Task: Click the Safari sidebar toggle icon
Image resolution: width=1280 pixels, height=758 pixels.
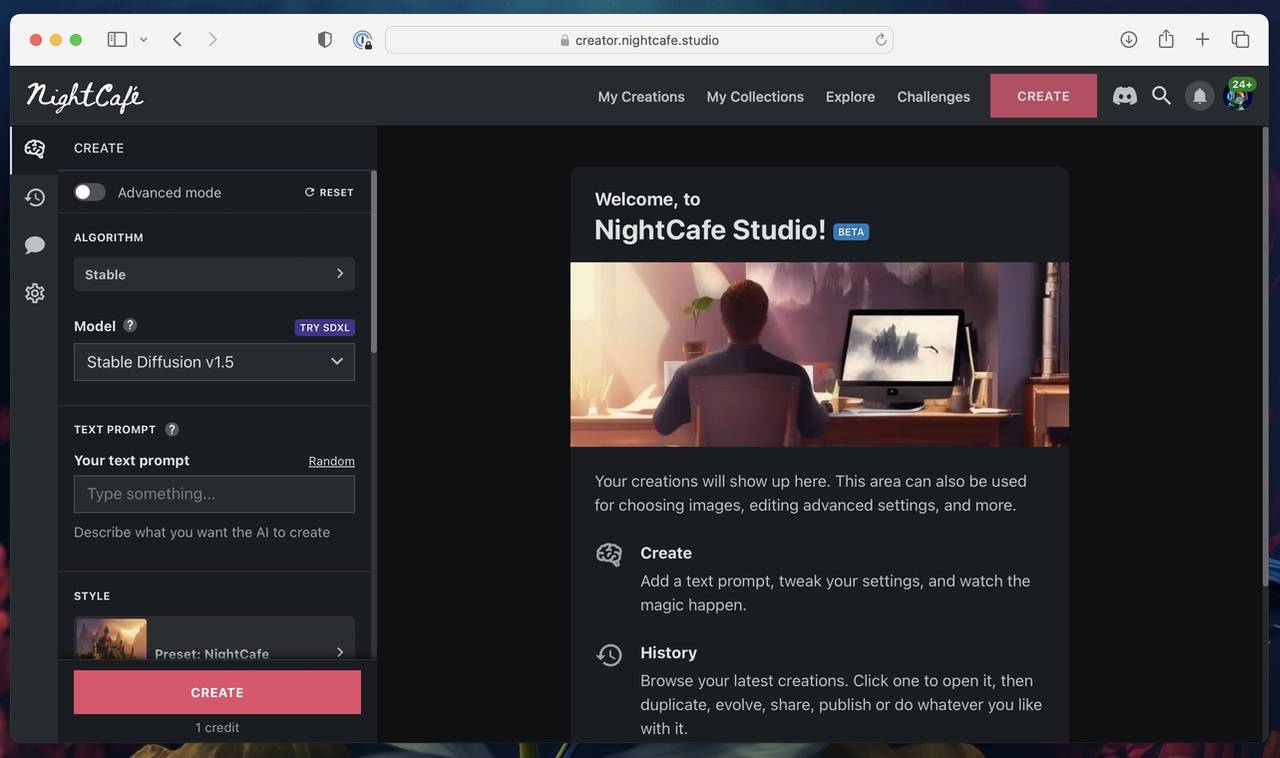Action: pyautogui.click(x=117, y=39)
